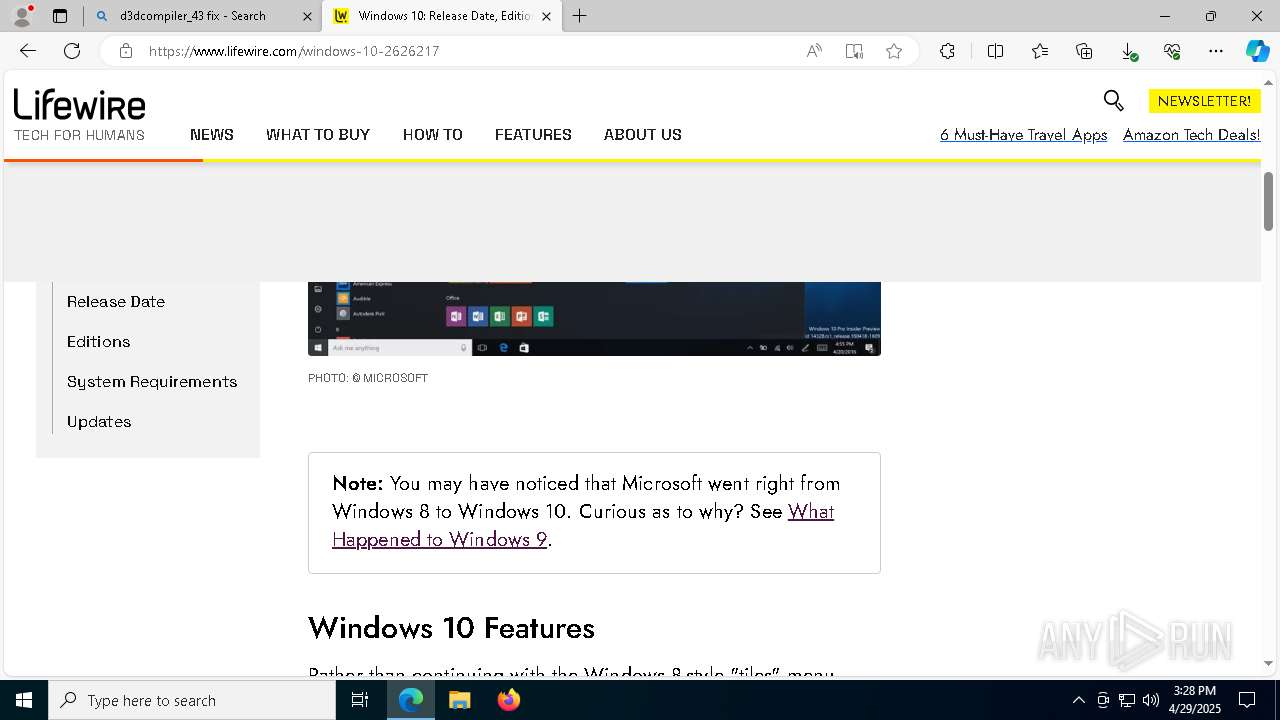Open the ABOUT US menu
This screenshot has height=720, width=1280.
pyautogui.click(x=643, y=134)
